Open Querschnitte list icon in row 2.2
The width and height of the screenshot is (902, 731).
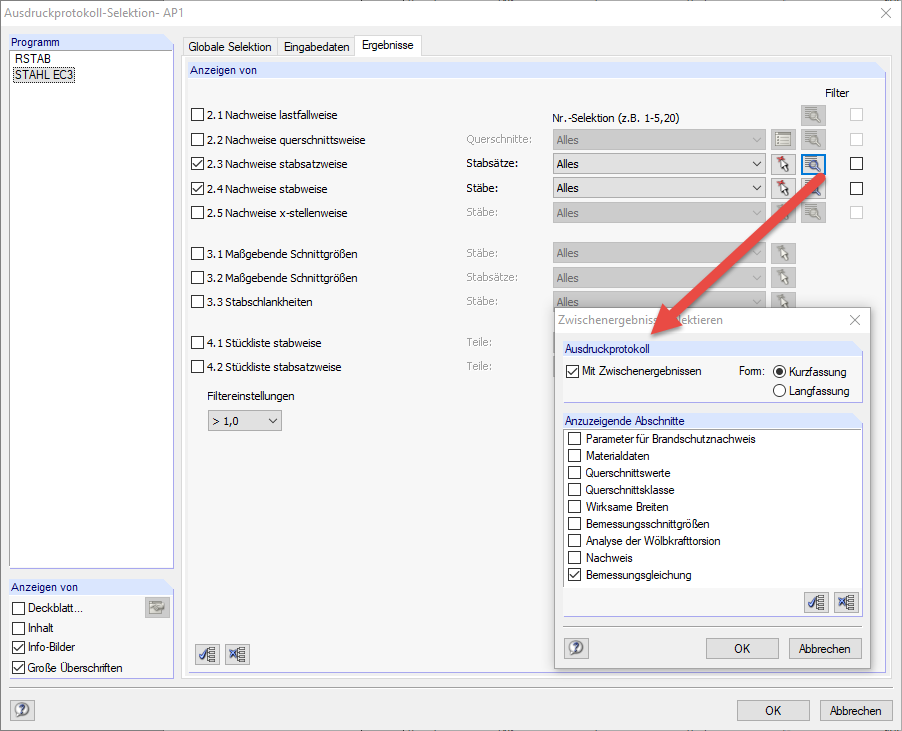click(783, 139)
